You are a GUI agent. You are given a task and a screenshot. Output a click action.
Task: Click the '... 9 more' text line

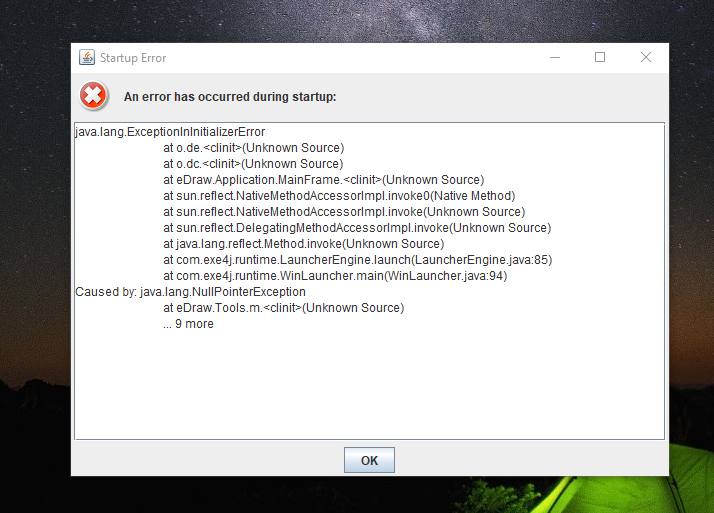point(189,324)
